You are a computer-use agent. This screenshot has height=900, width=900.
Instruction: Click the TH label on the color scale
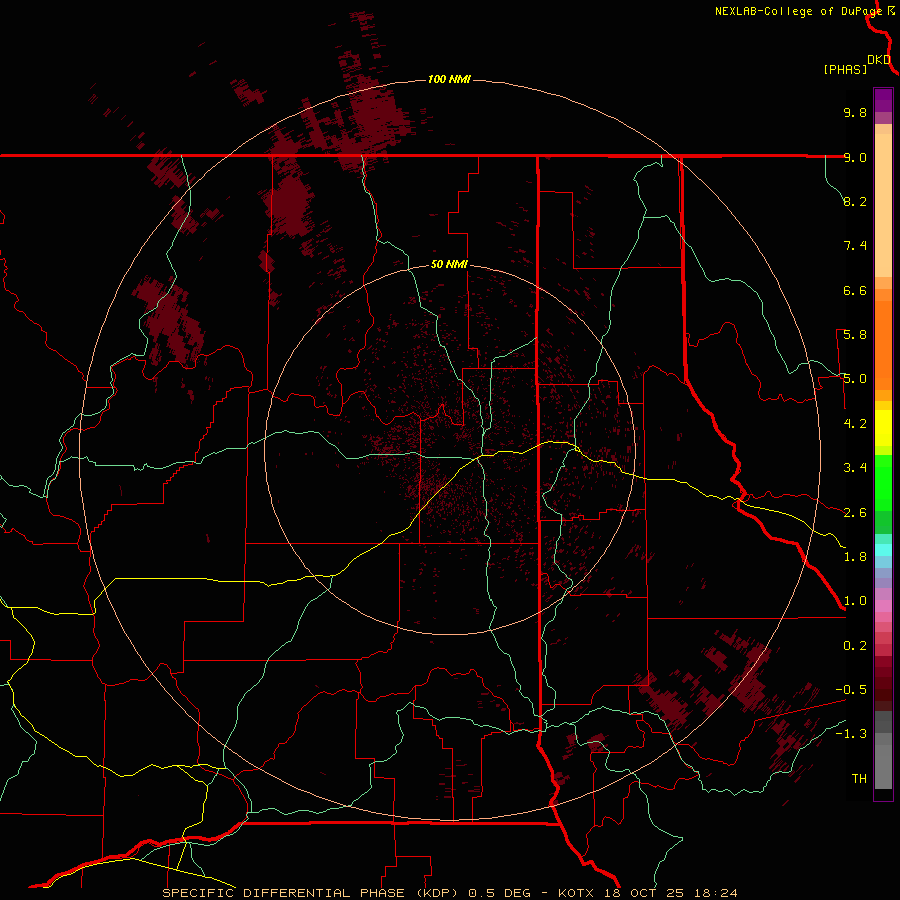[859, 779]
